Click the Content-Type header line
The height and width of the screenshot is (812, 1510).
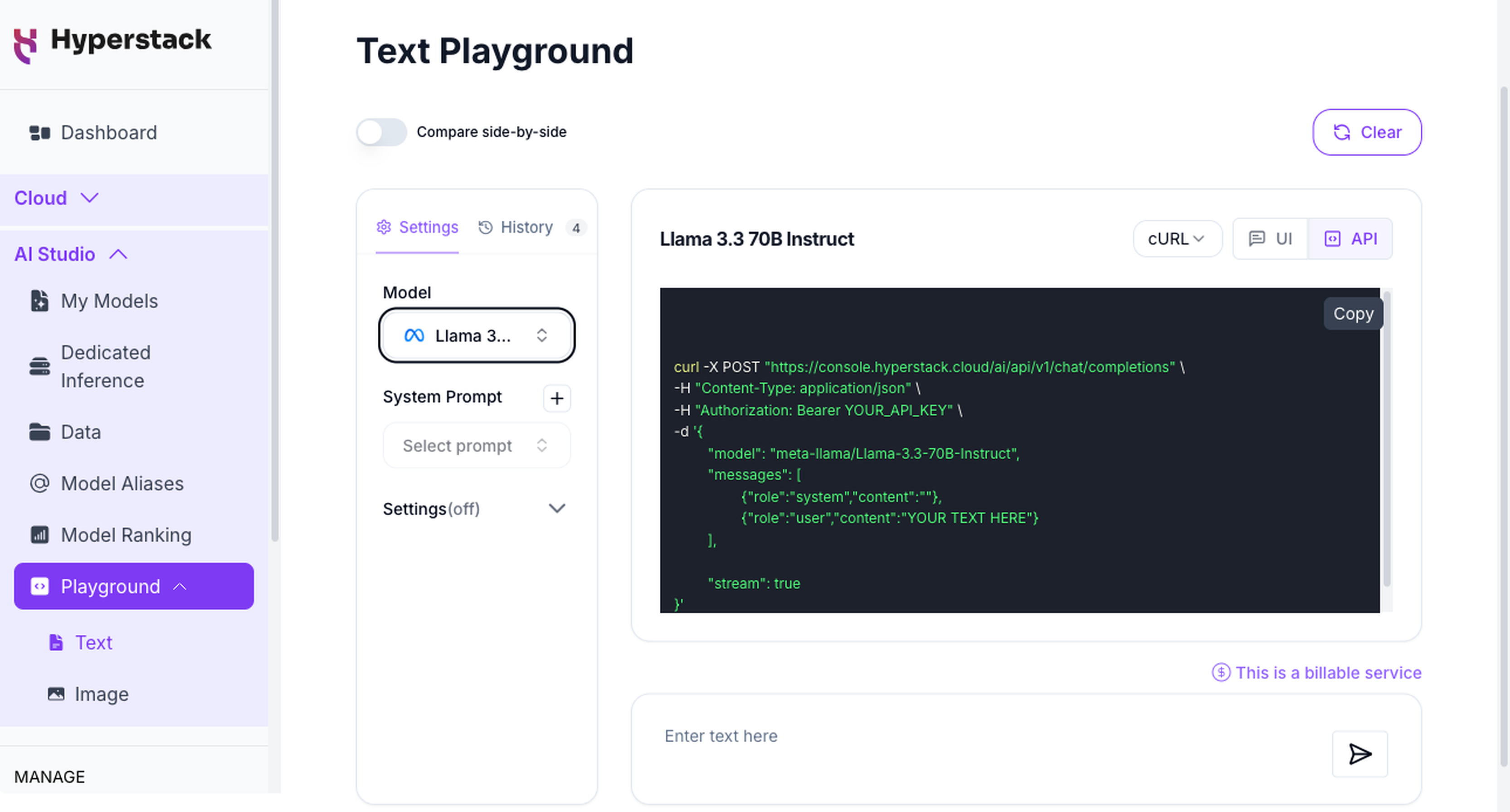(x=797, y=388)
